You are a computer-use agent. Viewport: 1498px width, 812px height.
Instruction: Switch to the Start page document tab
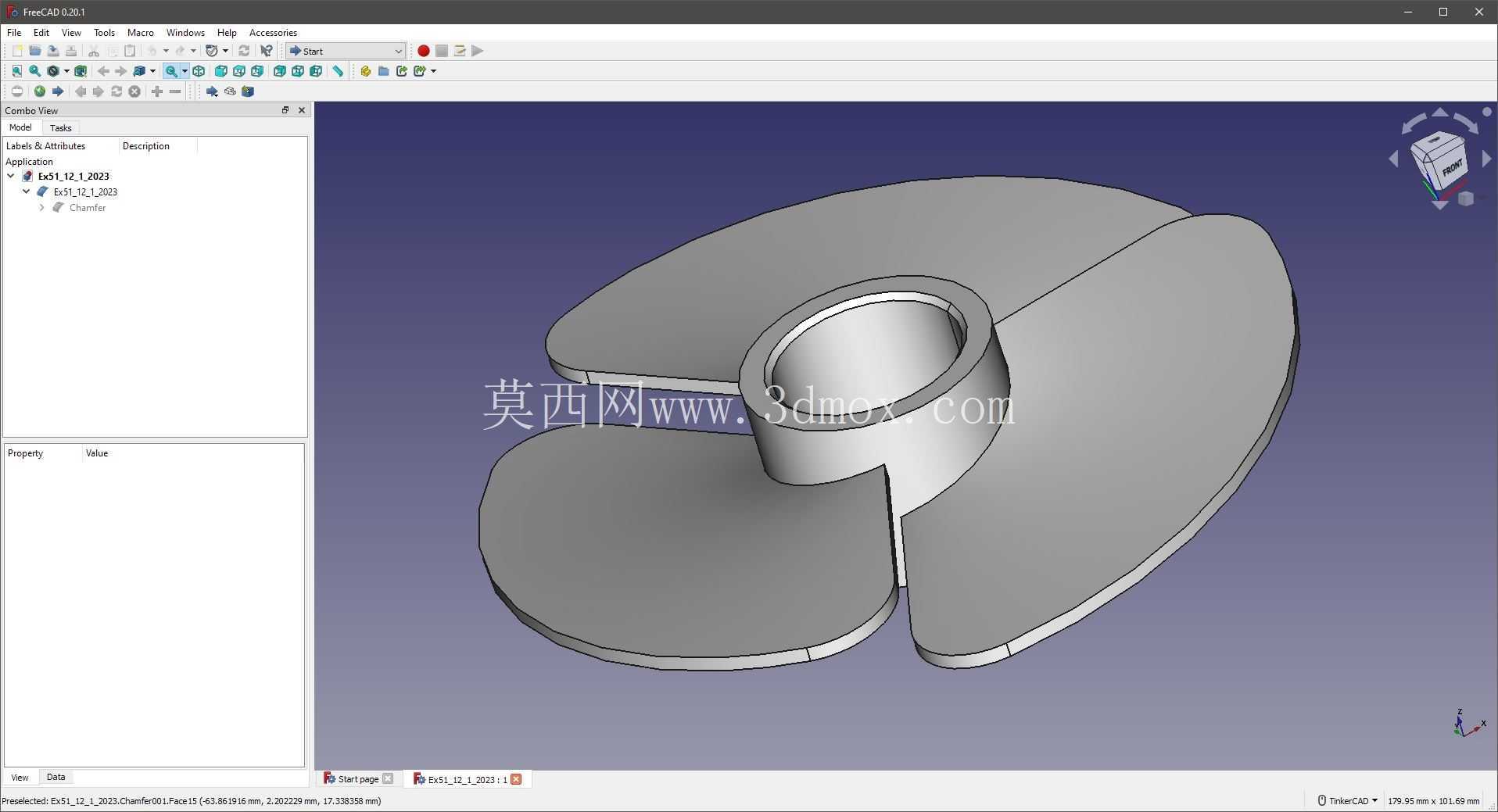[x=358, y=779]
